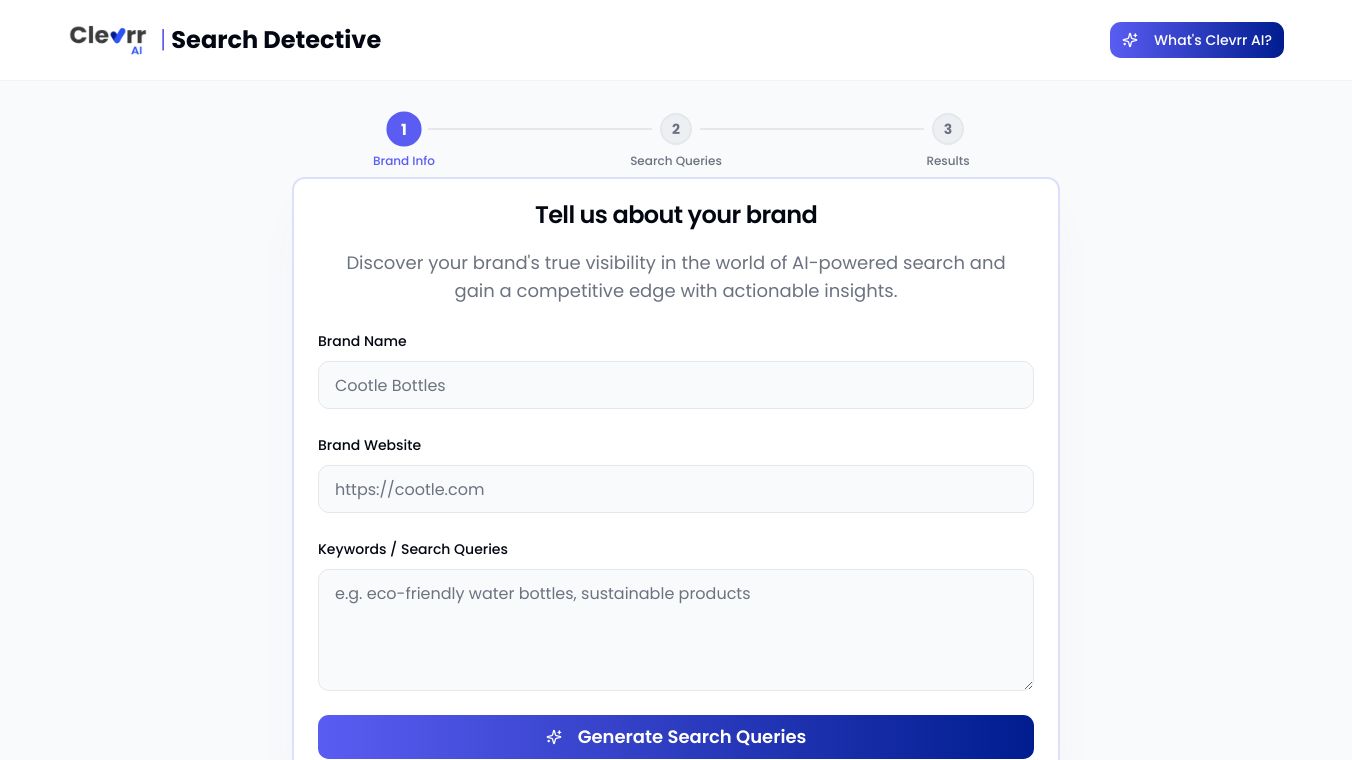Click the Brand Info step label
Viewport: 1352px width, 760px height.
coord(404,161)
